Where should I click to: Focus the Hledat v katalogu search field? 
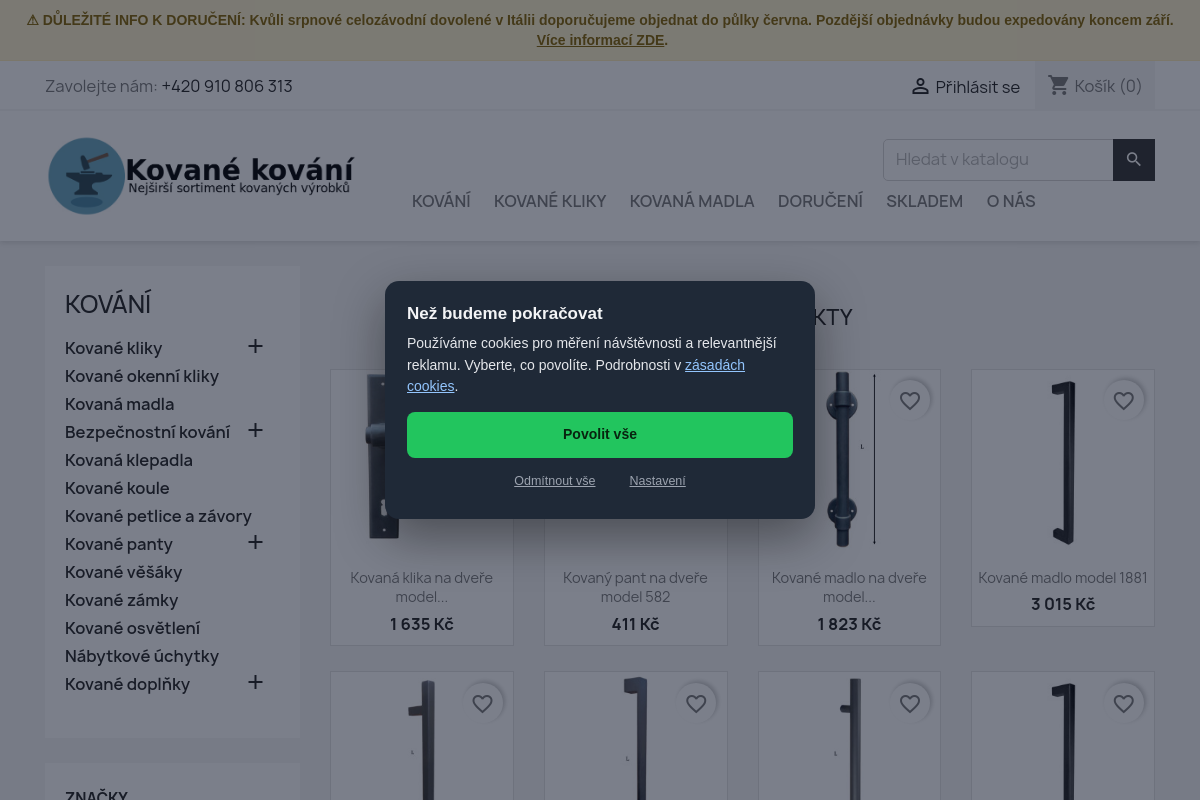(x=998, y=160)
